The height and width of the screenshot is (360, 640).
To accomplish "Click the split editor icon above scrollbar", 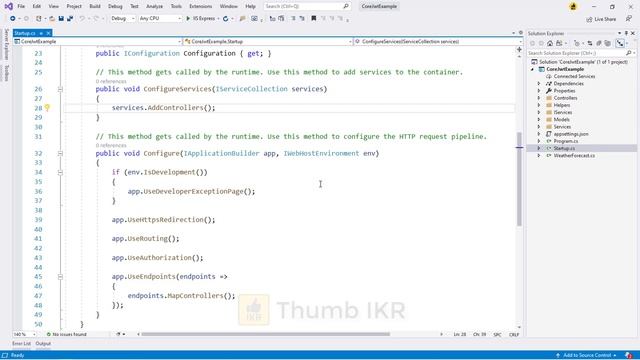I will [519, 49].
